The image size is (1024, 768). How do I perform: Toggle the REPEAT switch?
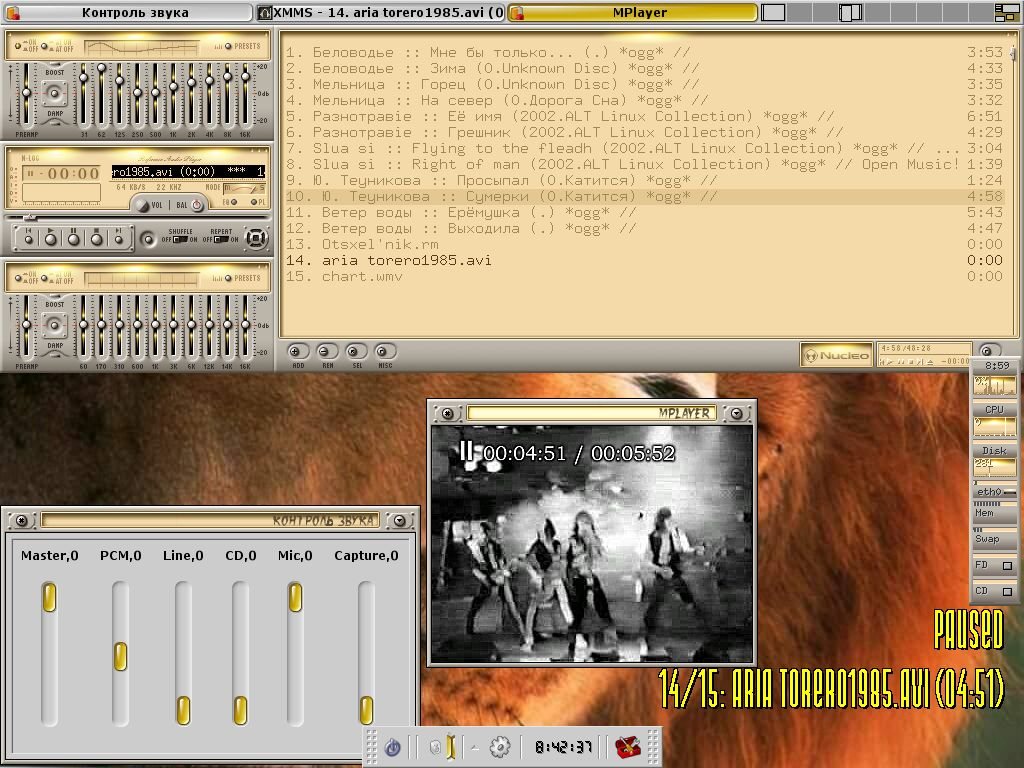coord(221,239)
